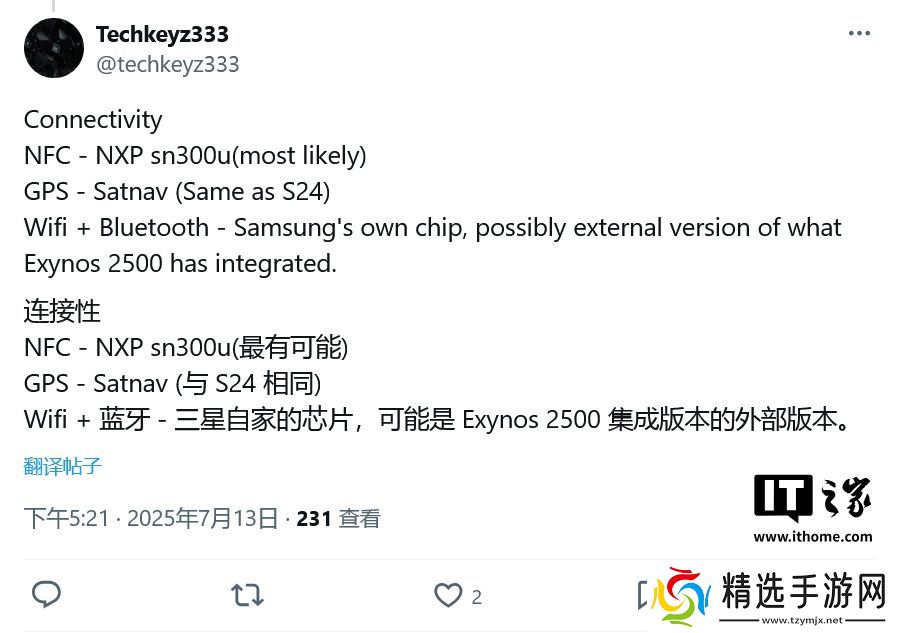Click the like count number 2
897x633 pixels.
[477, 598]
